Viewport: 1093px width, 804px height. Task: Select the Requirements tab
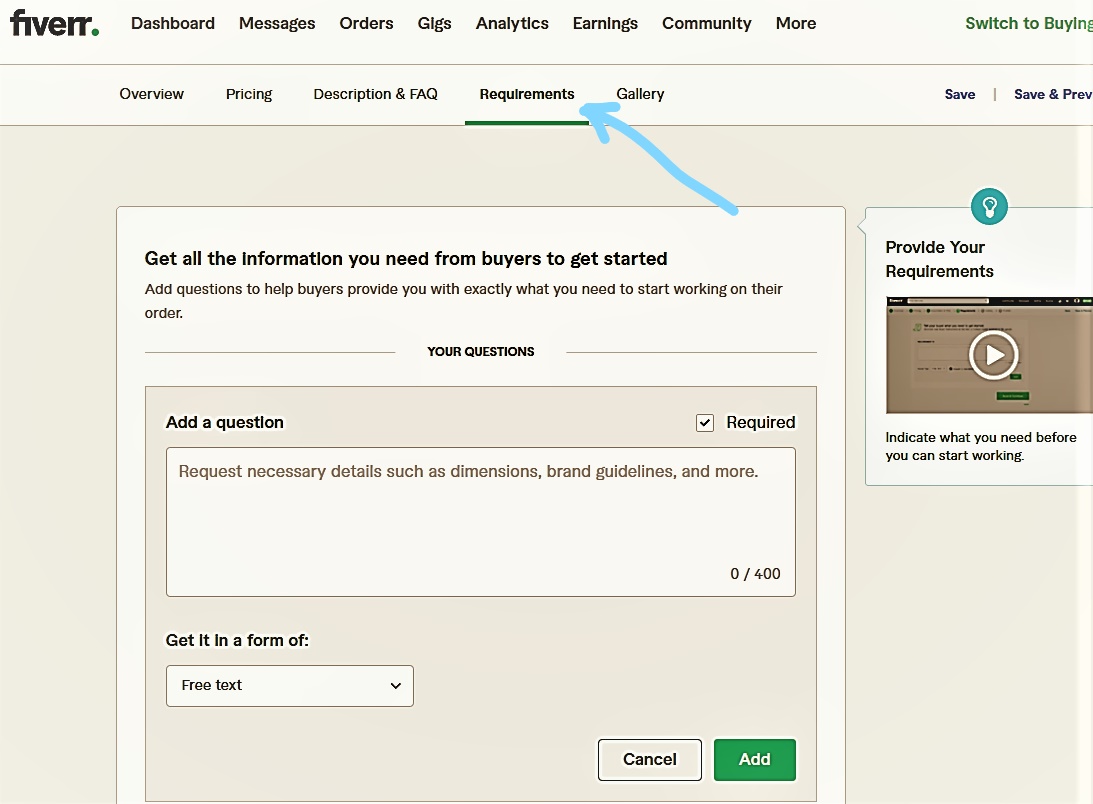(x=527, y=94)
